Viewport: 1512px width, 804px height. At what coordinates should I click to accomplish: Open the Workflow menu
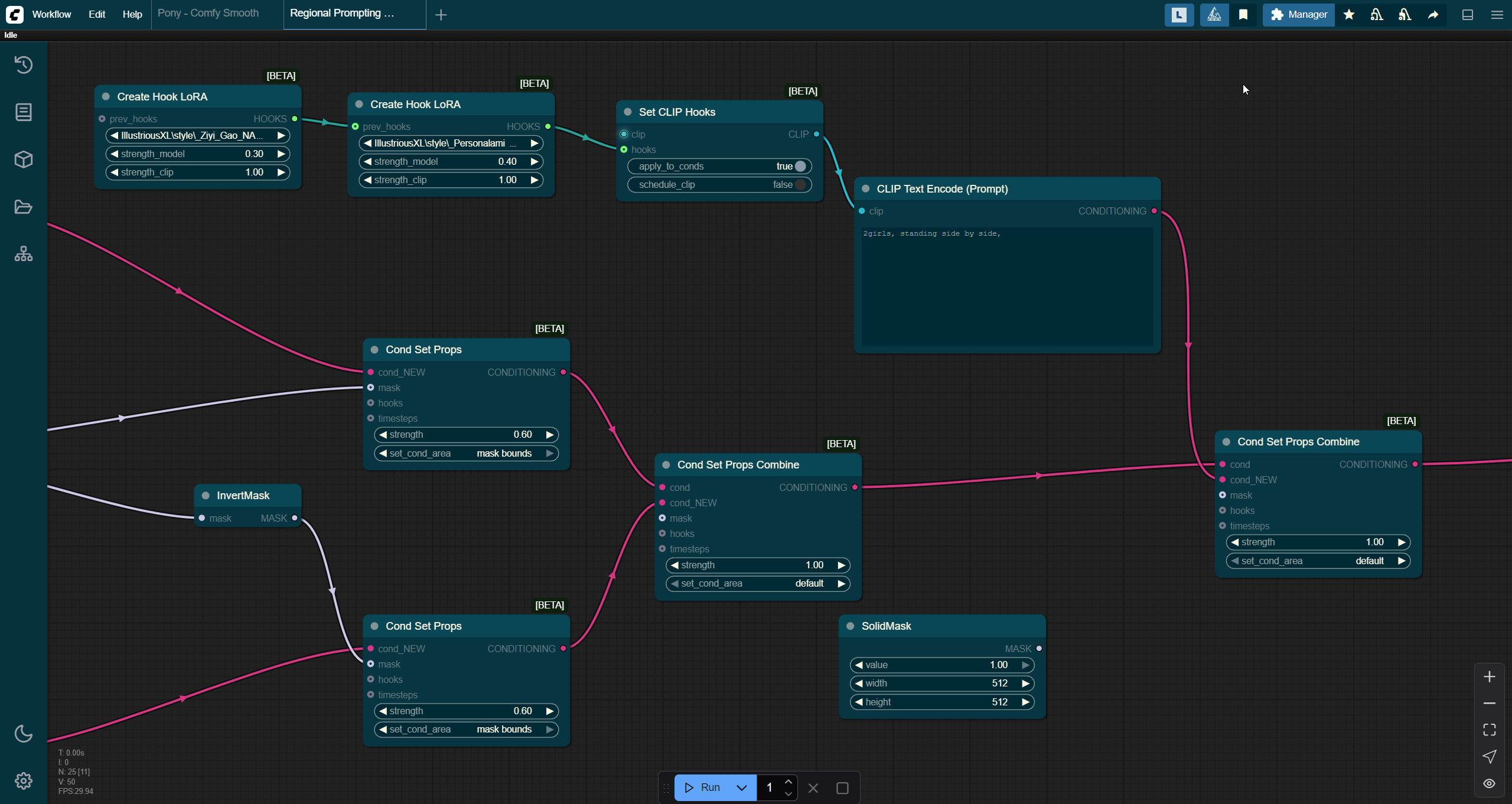point(51,14)
